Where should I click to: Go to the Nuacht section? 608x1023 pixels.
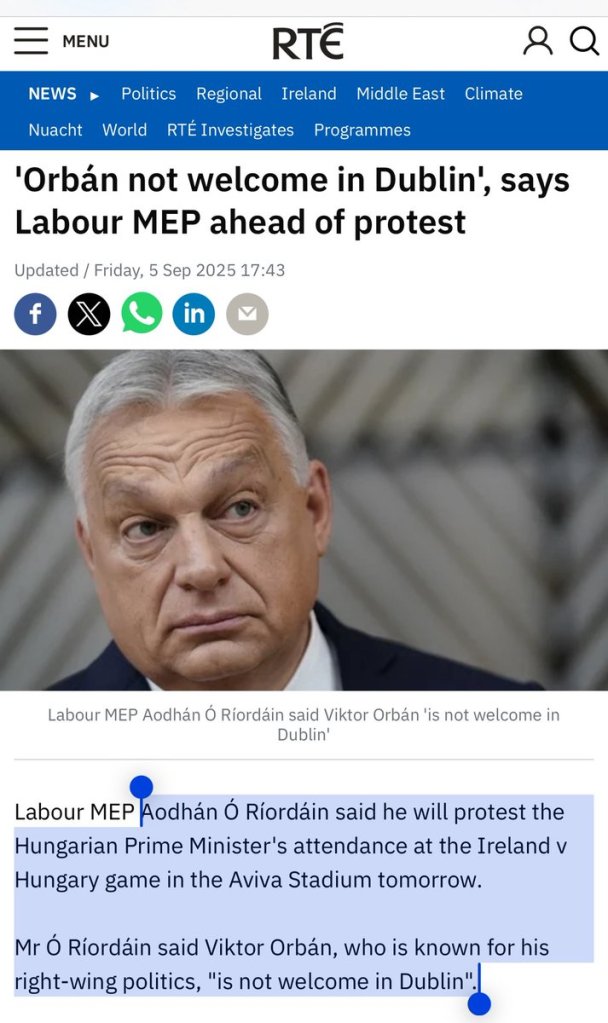coord(55,130)
